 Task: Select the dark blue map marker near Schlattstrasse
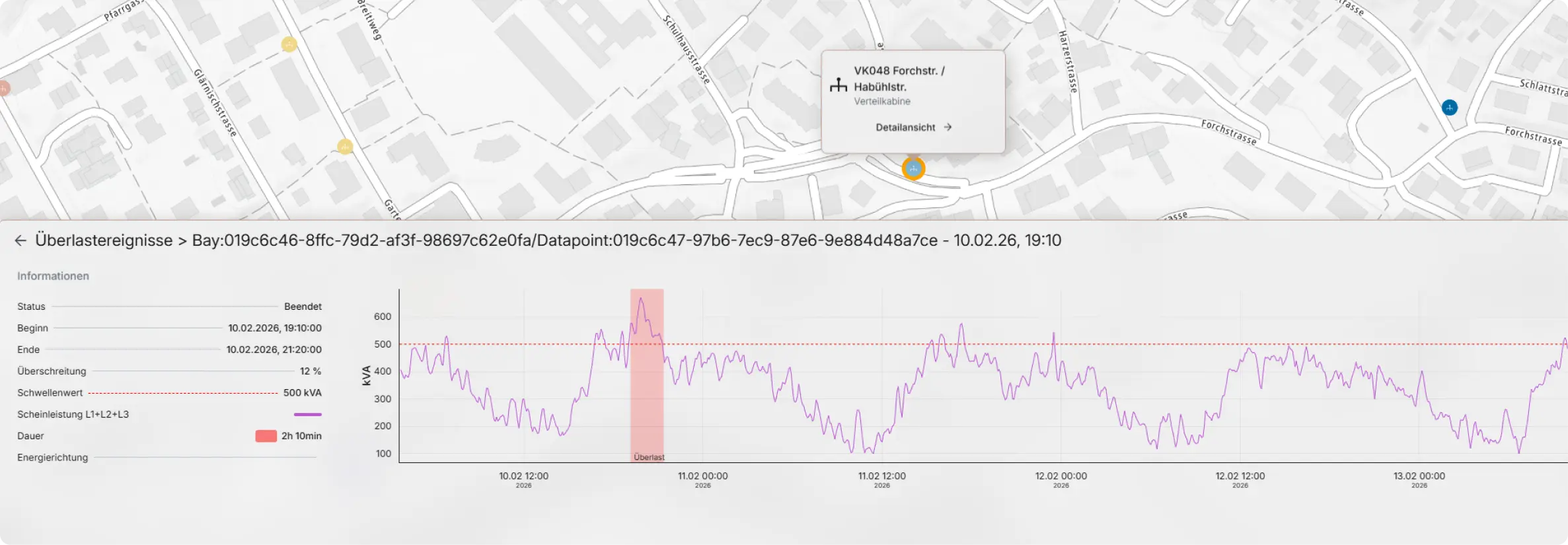pyautogui.click(x=1449, y=108)
